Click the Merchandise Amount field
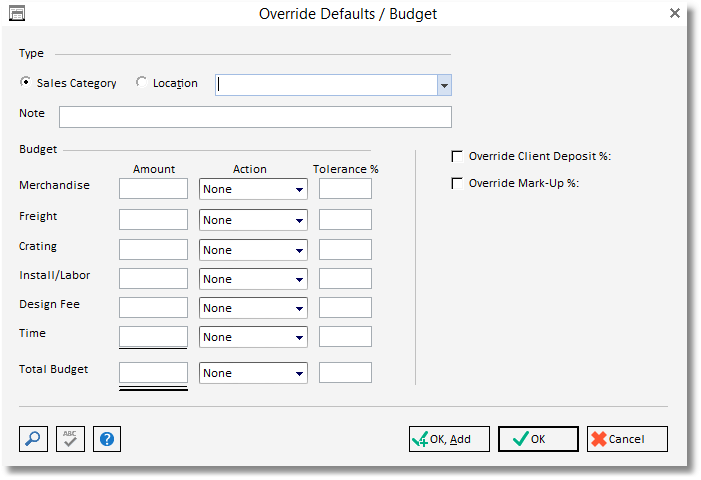This screenshot has width=701, height=480. click(153, 189)
